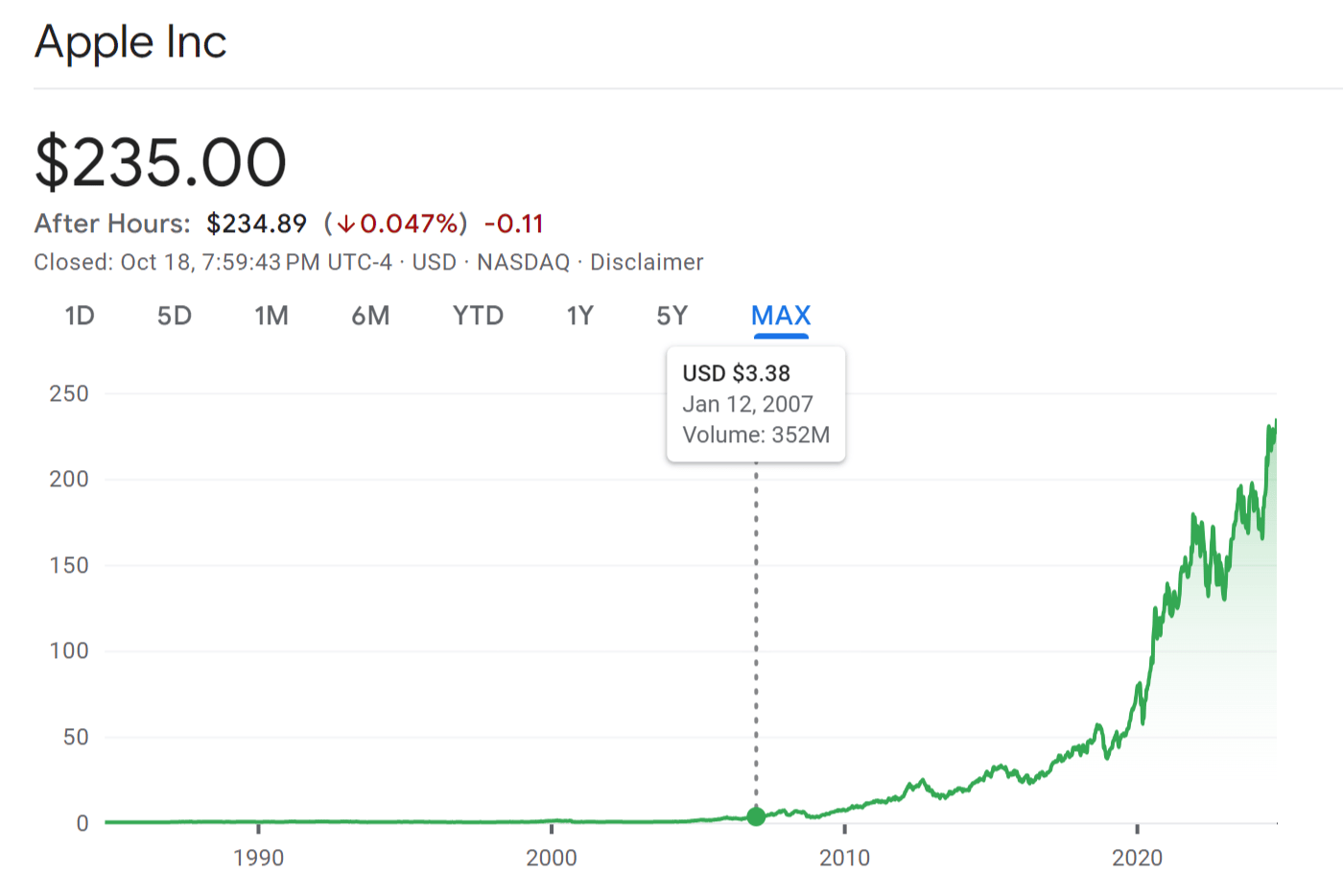The image size is (1343, 896).
Task: Show the 1M price history
Action: click(x=271, y=316)
